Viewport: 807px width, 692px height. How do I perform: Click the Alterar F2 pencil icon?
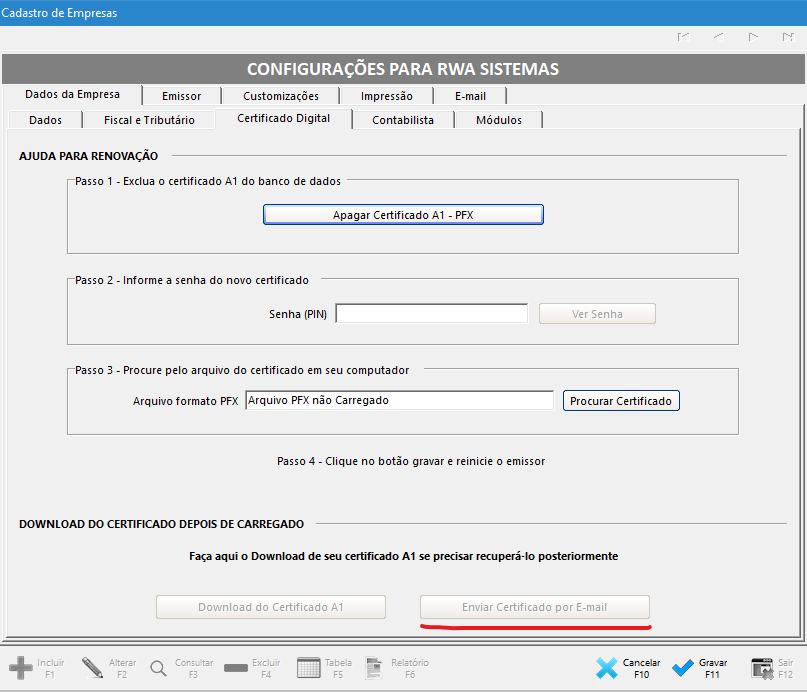tap(92, 668)
